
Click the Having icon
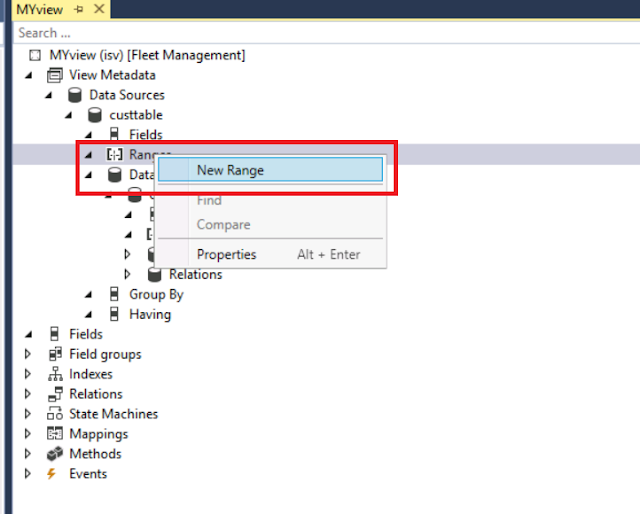point(114,314)
